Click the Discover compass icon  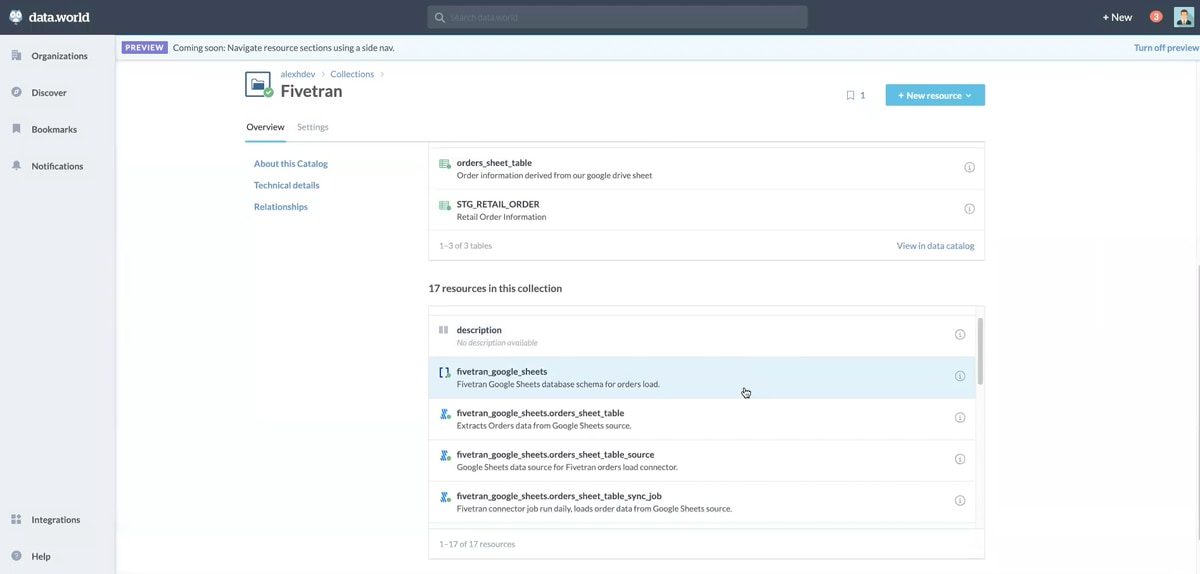16,92
